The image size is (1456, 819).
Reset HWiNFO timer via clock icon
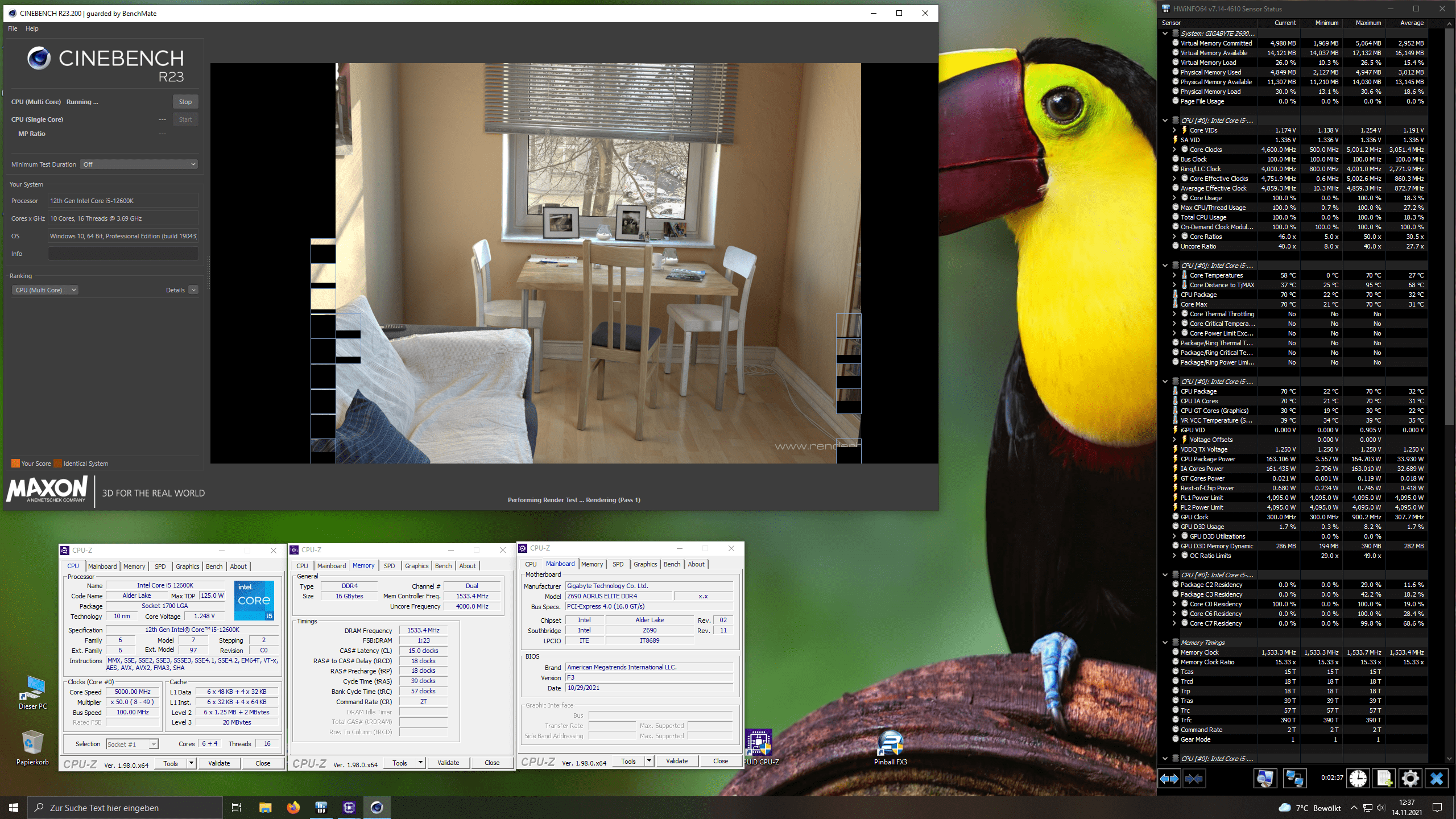(x=1358, y=779)
